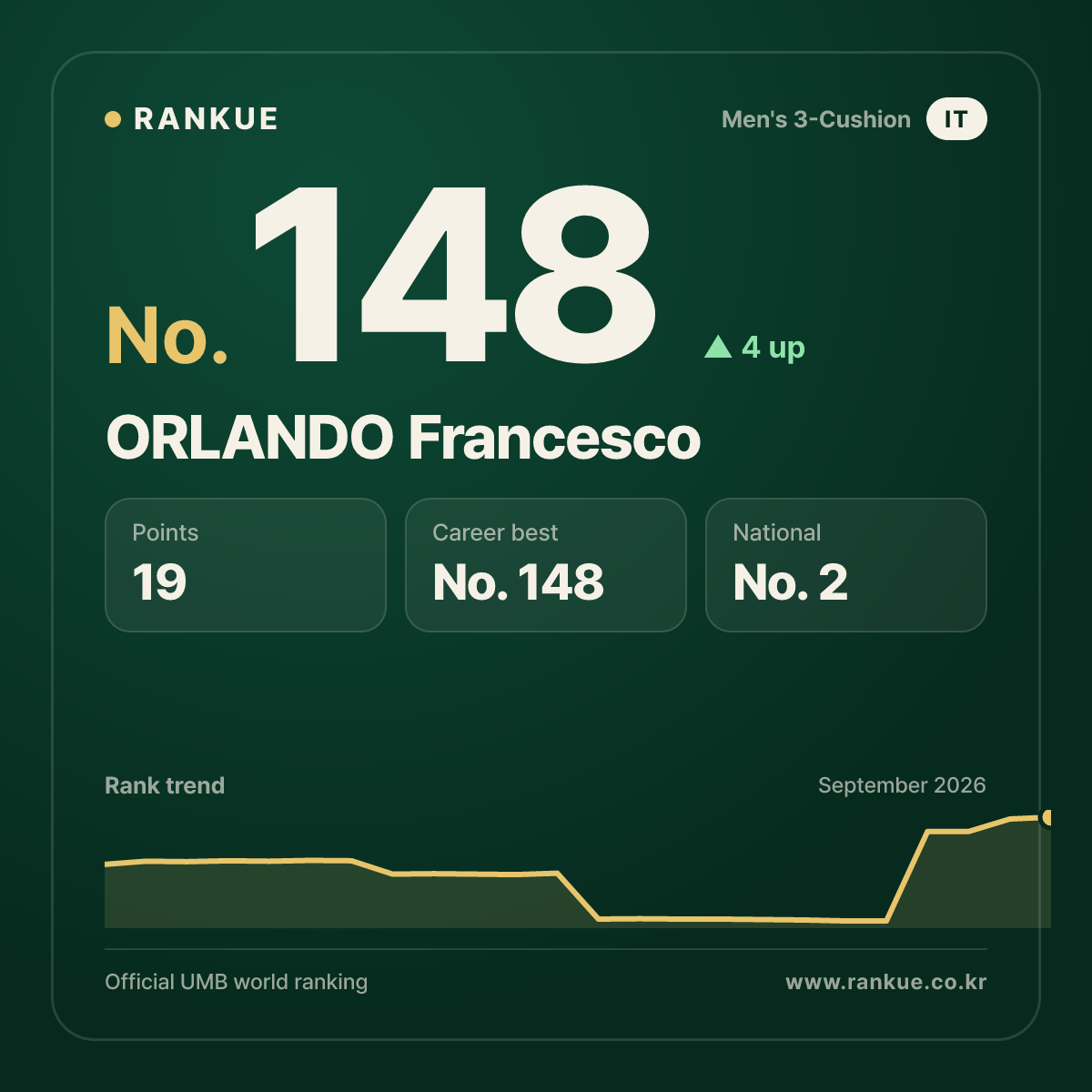Open the National ranking card
Screen dimensions: 1092x1092
(x=846, y=565)
